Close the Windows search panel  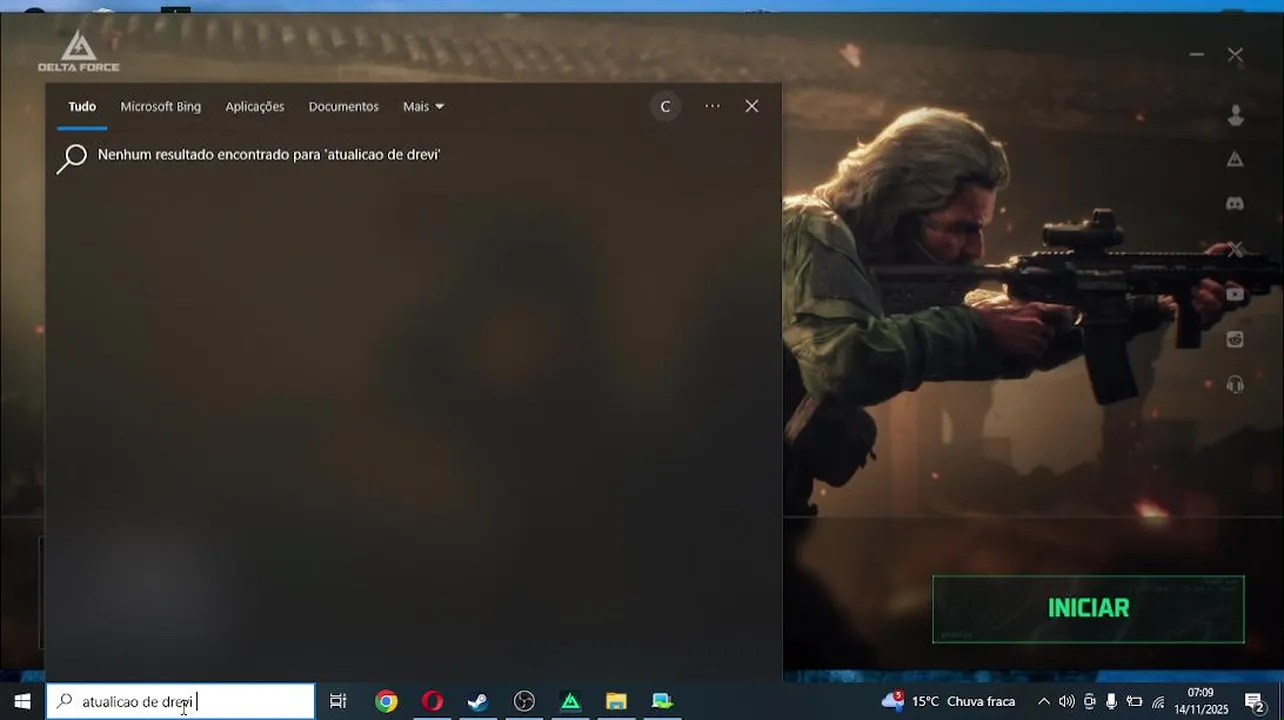(752, 106)
